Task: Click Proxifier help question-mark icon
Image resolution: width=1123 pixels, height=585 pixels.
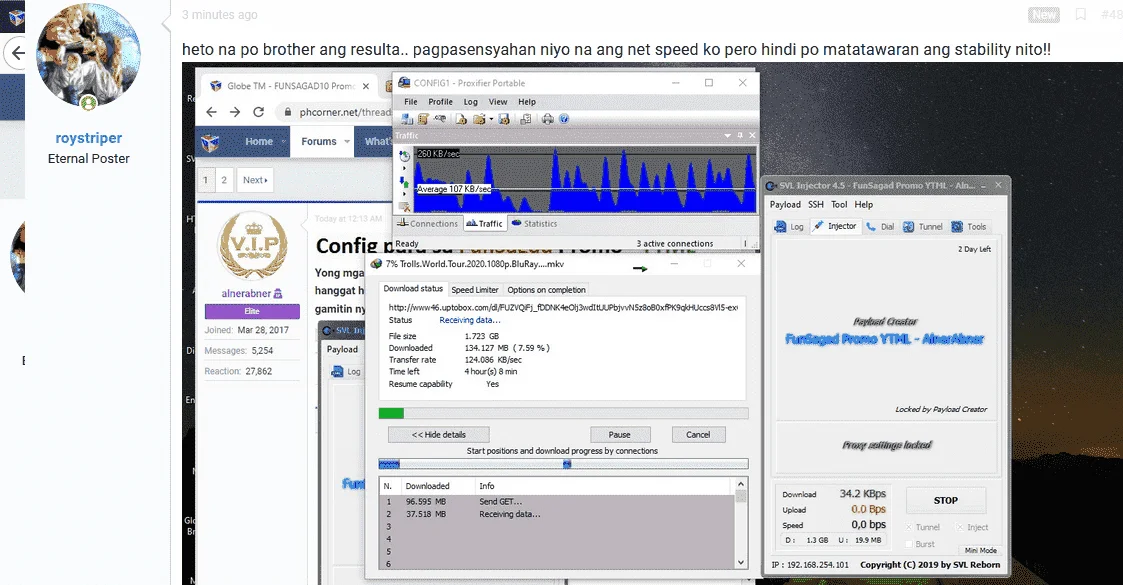Action: click(564, 119)
